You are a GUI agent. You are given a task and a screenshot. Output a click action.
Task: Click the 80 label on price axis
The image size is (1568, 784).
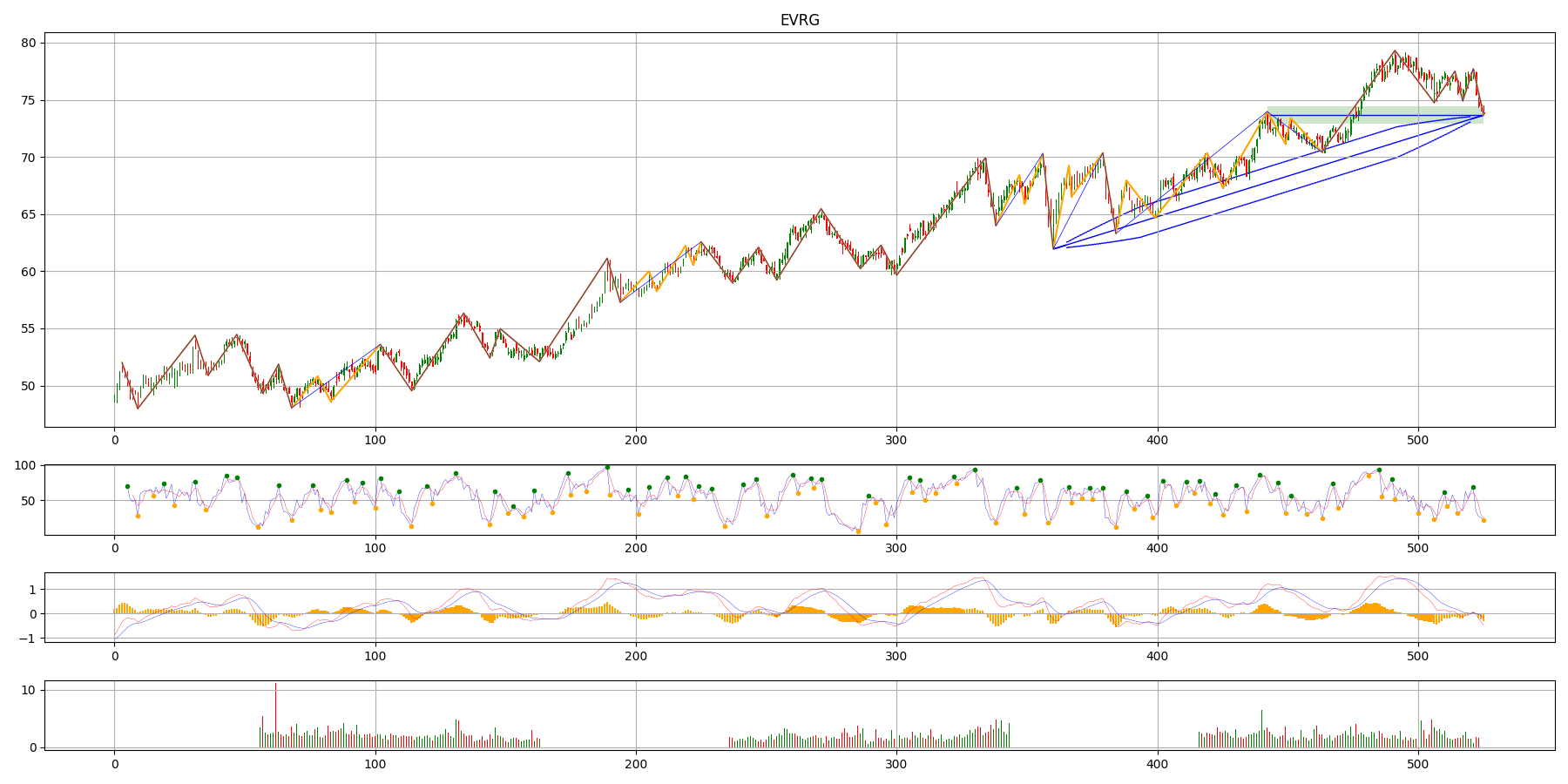pyautogui.click(x=28, y=43)
